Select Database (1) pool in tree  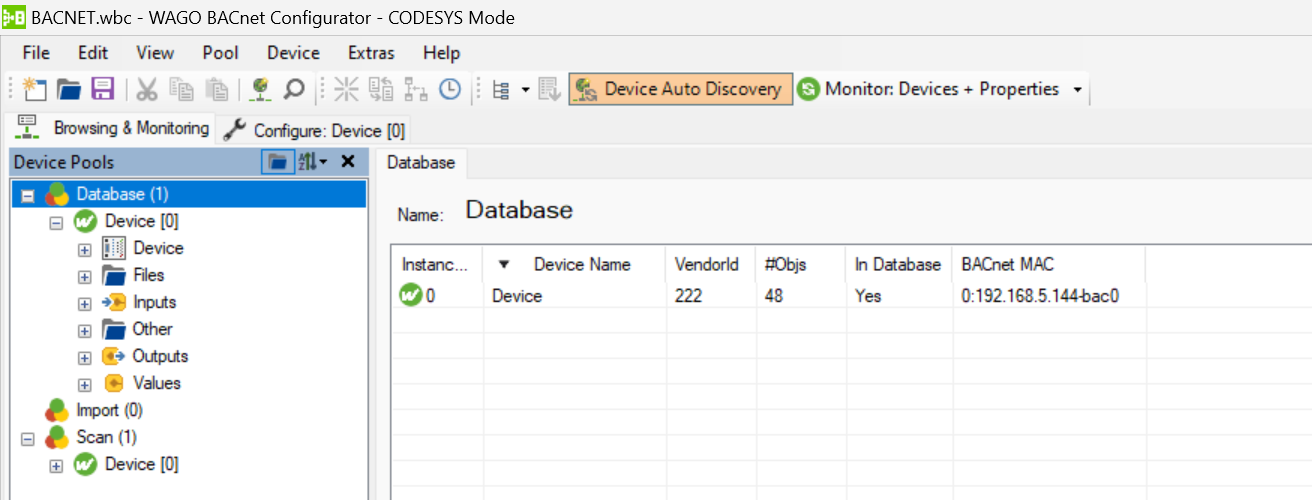pos(122,194)
